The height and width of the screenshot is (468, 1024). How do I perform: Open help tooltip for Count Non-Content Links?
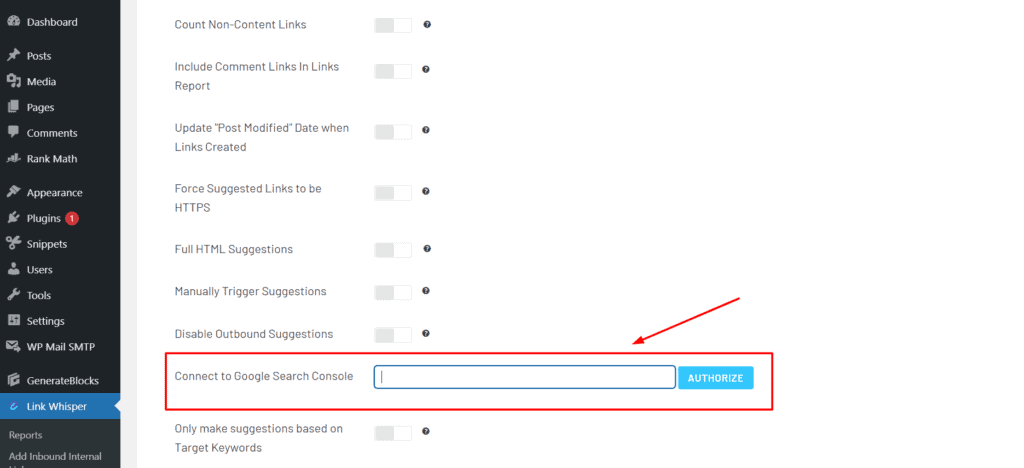point(427,24)
